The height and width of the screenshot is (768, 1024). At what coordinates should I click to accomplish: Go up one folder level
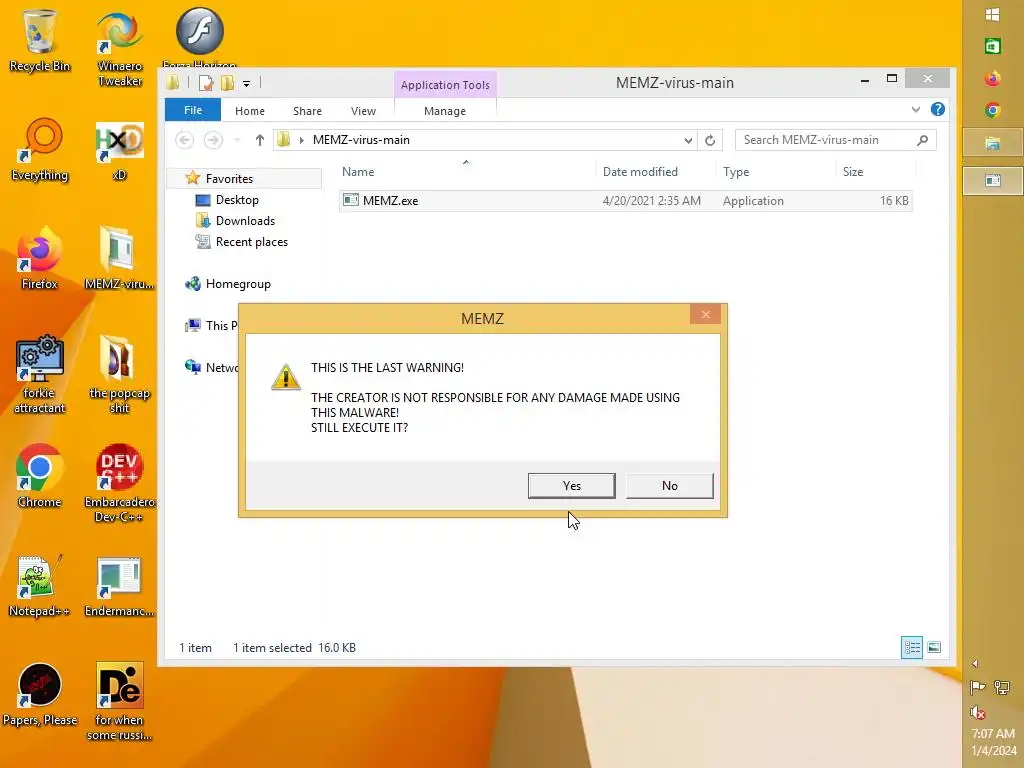[259, 140]
